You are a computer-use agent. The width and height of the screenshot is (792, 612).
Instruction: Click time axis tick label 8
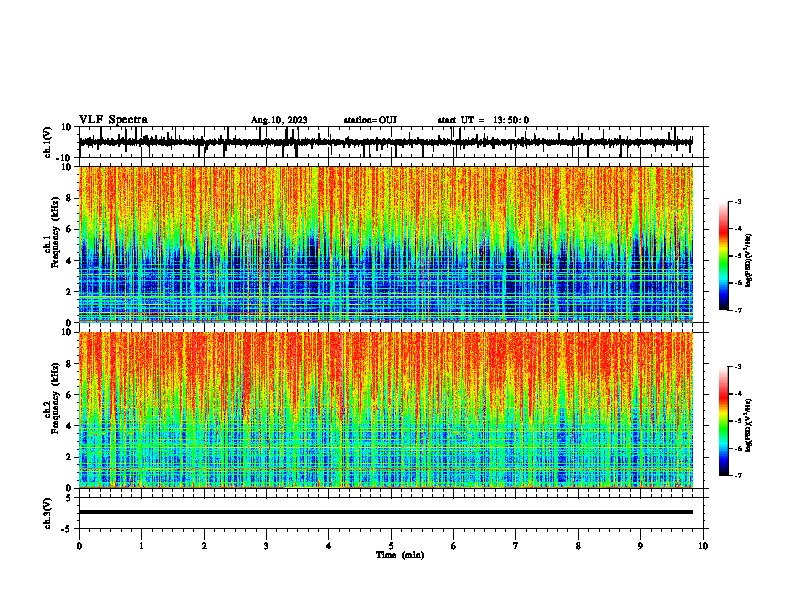pos(578,546)
